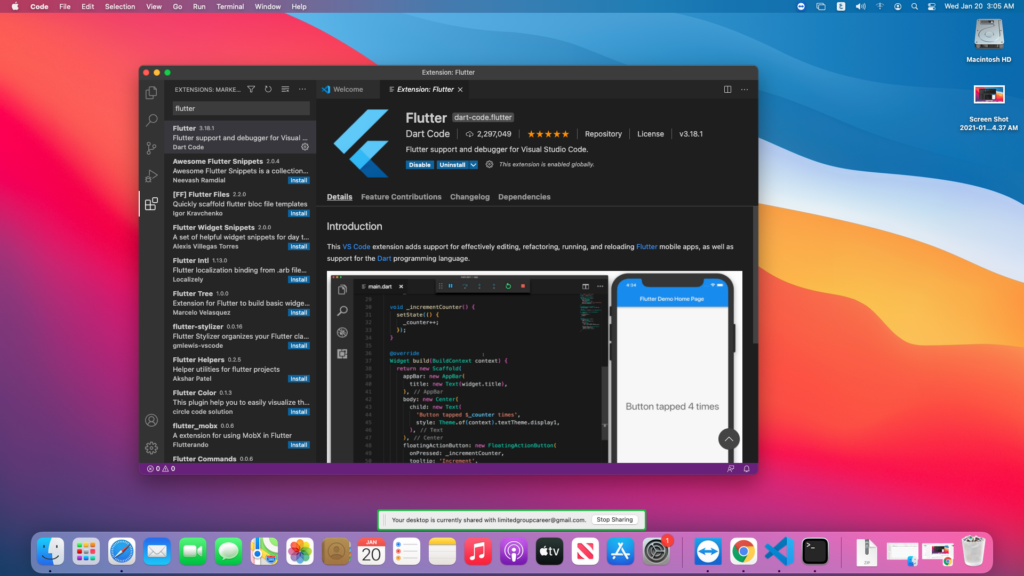Image resolution: width=1024 pixels, height=576 pixels.
Task: Install Flutter Widget Snippets extension
Action: (299, 246)
